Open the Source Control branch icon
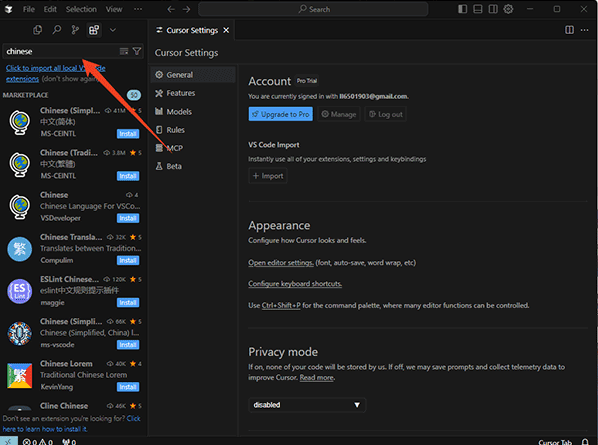The height and width of the screenshot is (445, 598). [x=75, y=30]
